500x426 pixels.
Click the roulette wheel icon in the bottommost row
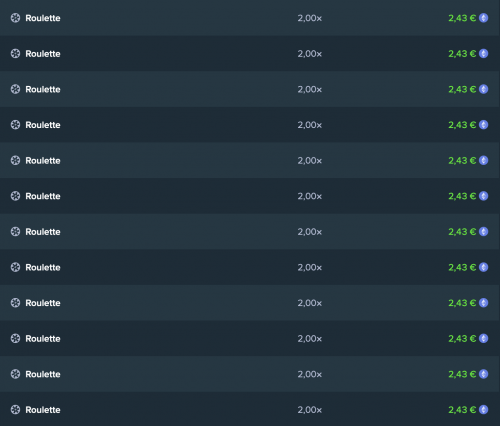coord(15,410)
